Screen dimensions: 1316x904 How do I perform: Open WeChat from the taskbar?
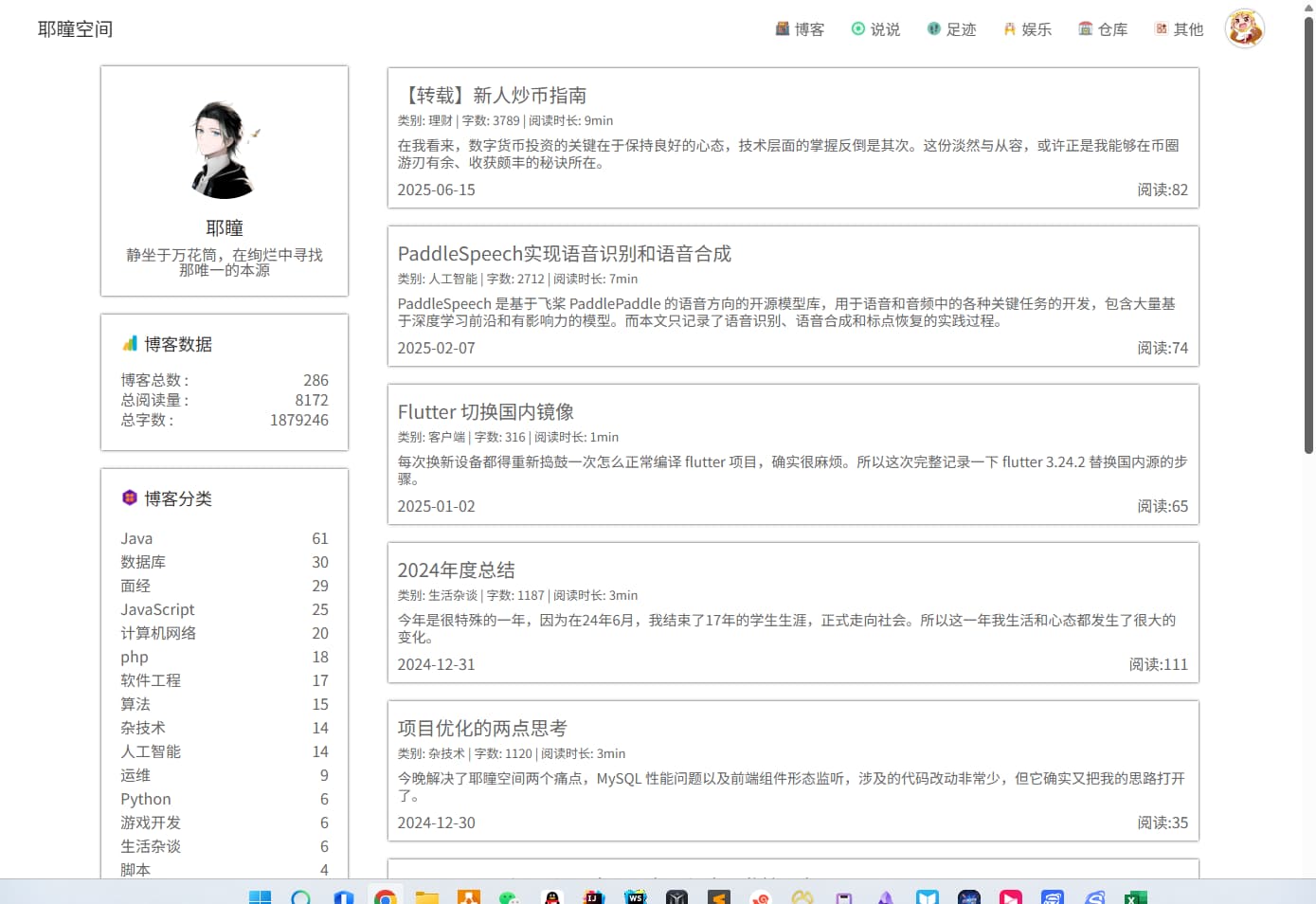coord(509,896)
